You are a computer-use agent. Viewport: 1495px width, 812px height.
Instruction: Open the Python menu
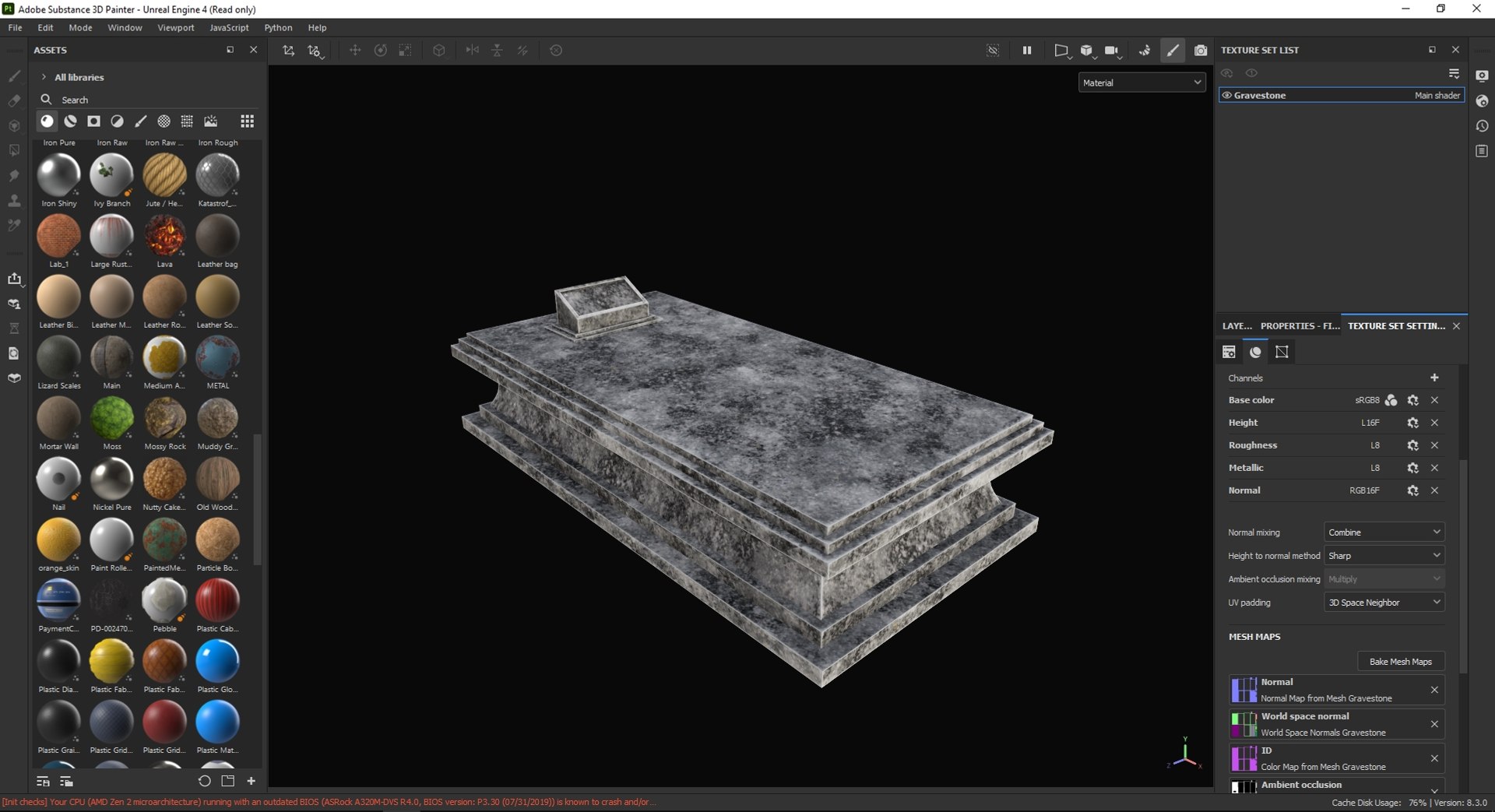pos(278,27)
